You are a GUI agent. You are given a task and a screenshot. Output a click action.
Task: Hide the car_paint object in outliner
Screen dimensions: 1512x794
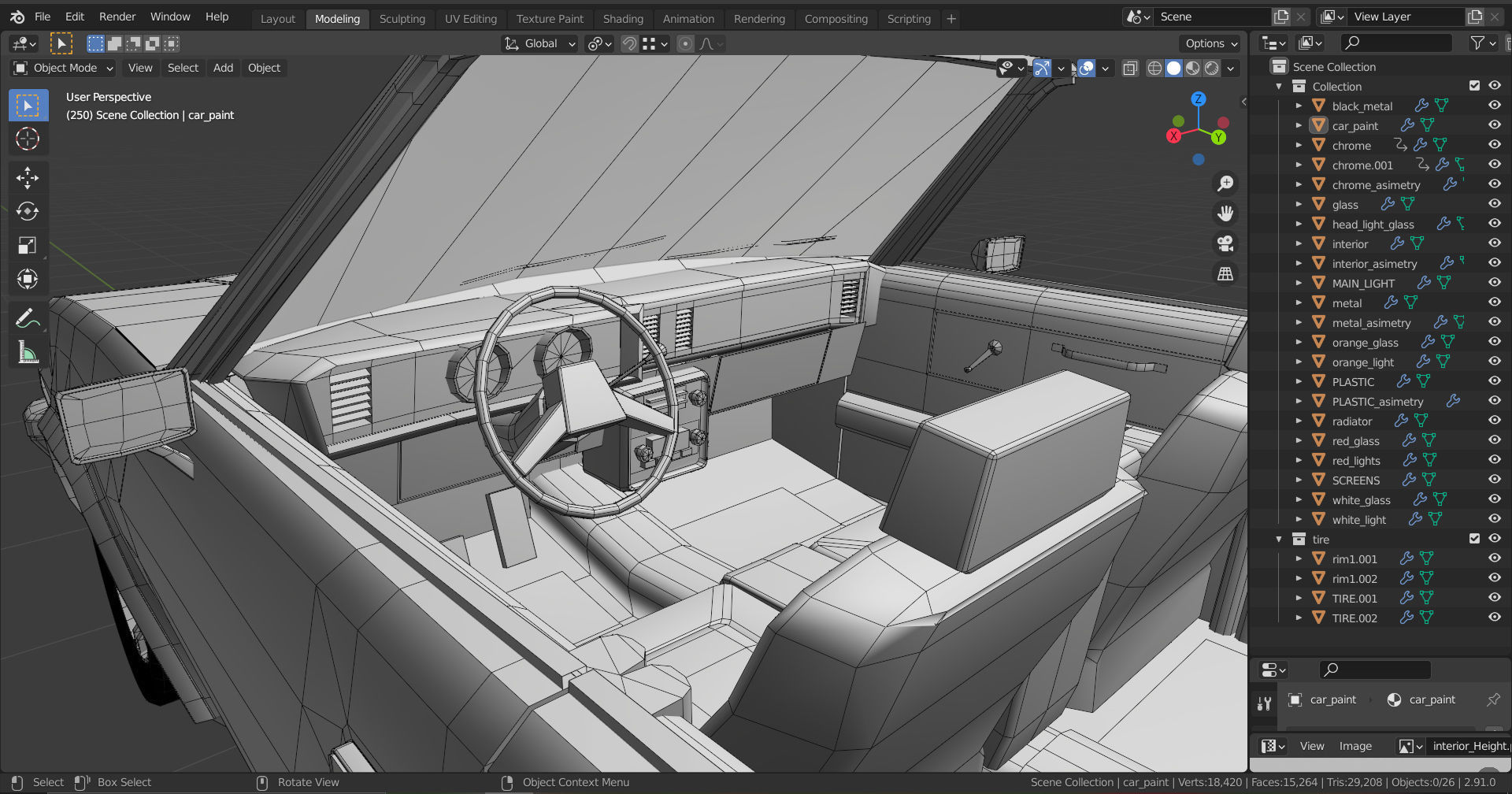pyautogui.click(x=1494, y=125)
